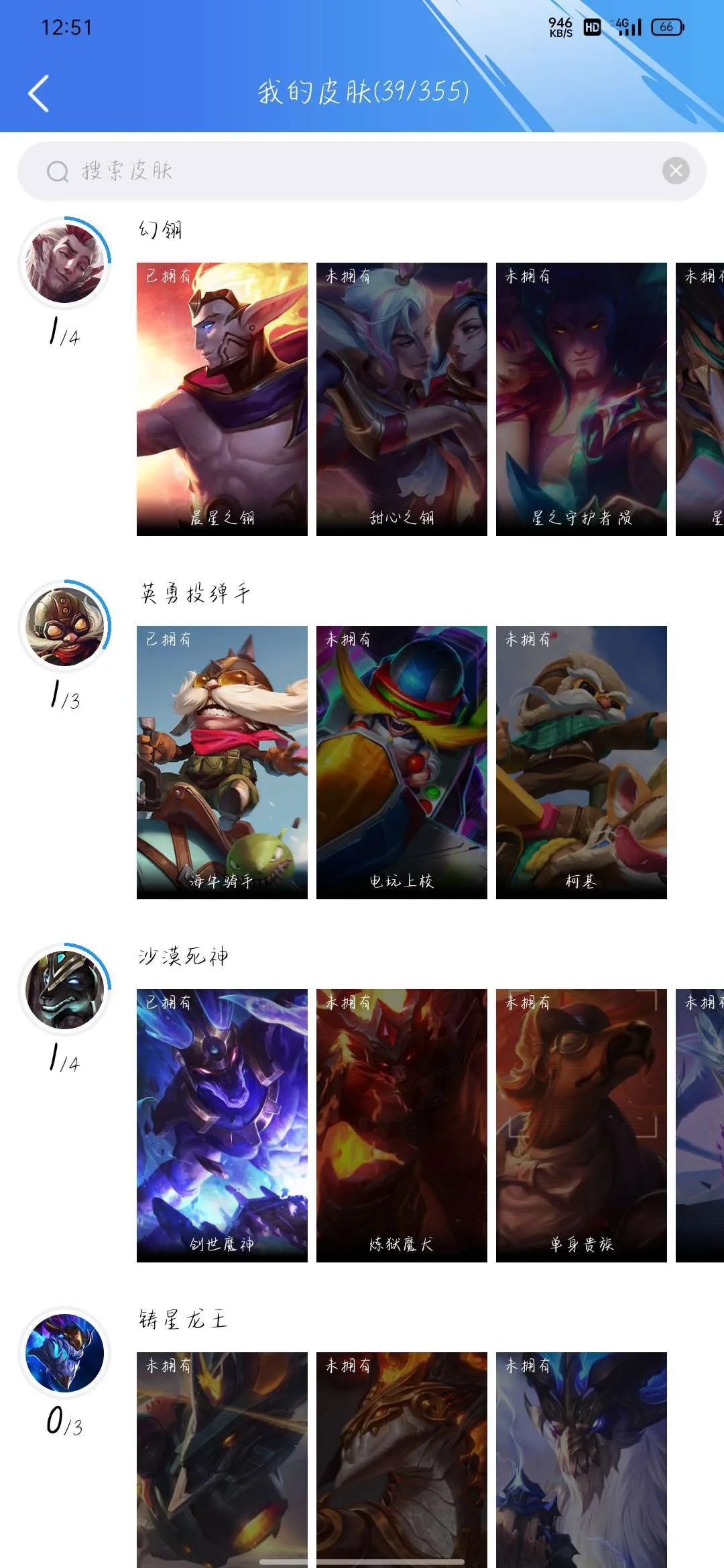Select the 星之守护者 skin card
724x1568 pixels.
(x=581, y=399)
